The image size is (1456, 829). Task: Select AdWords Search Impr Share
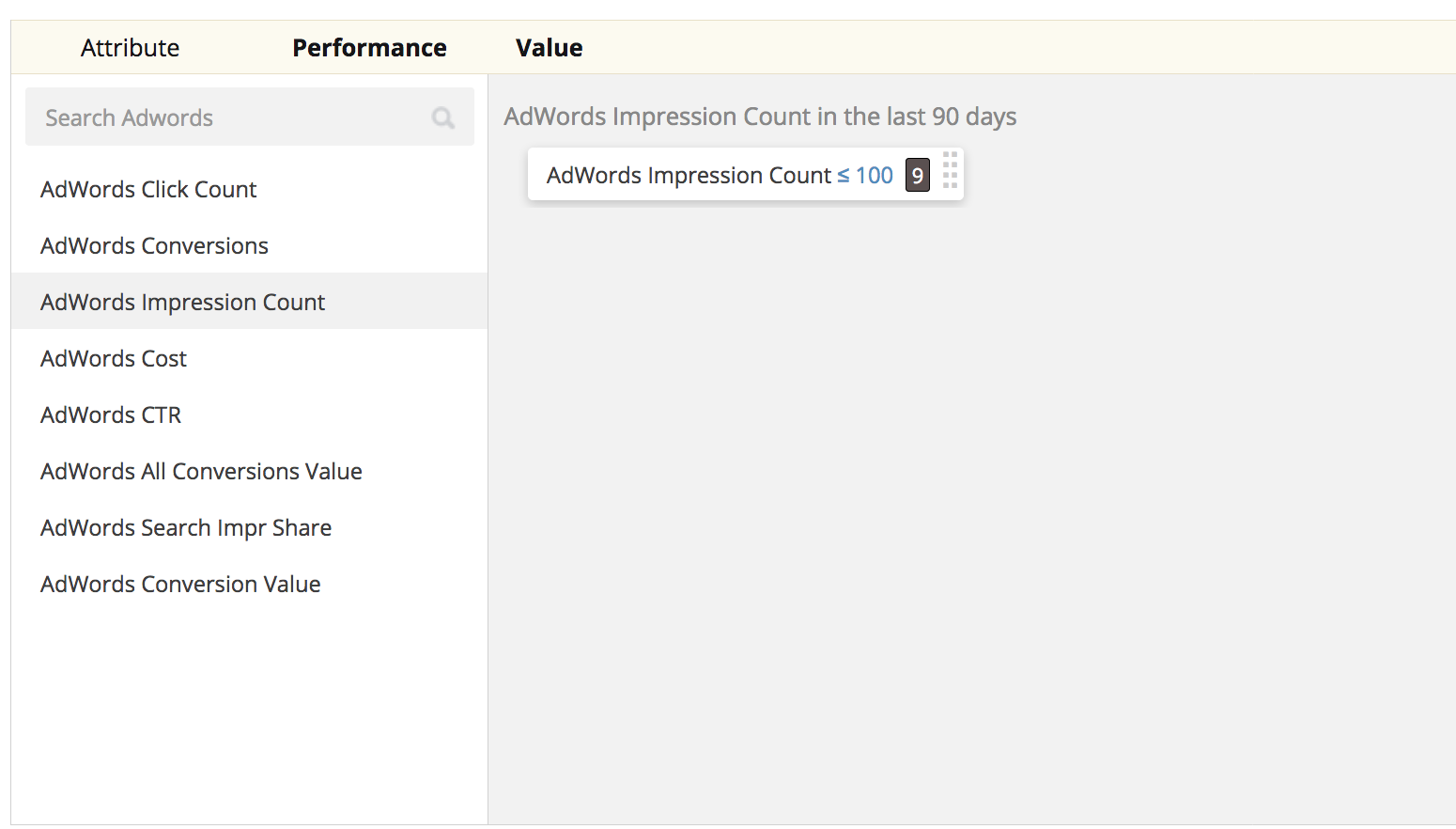[249, 527]
